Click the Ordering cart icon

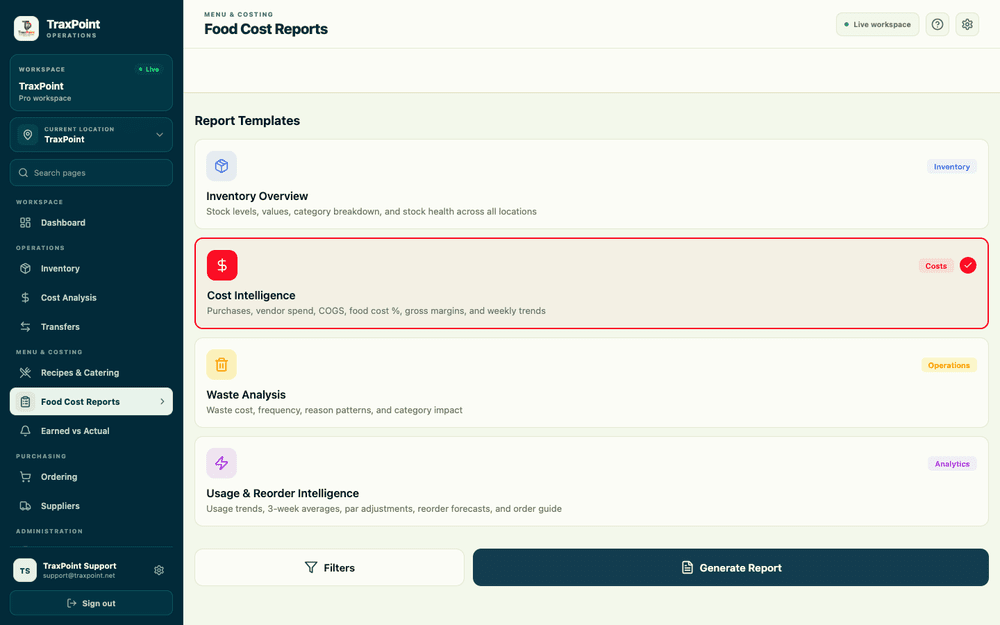[x=25, y=477]
